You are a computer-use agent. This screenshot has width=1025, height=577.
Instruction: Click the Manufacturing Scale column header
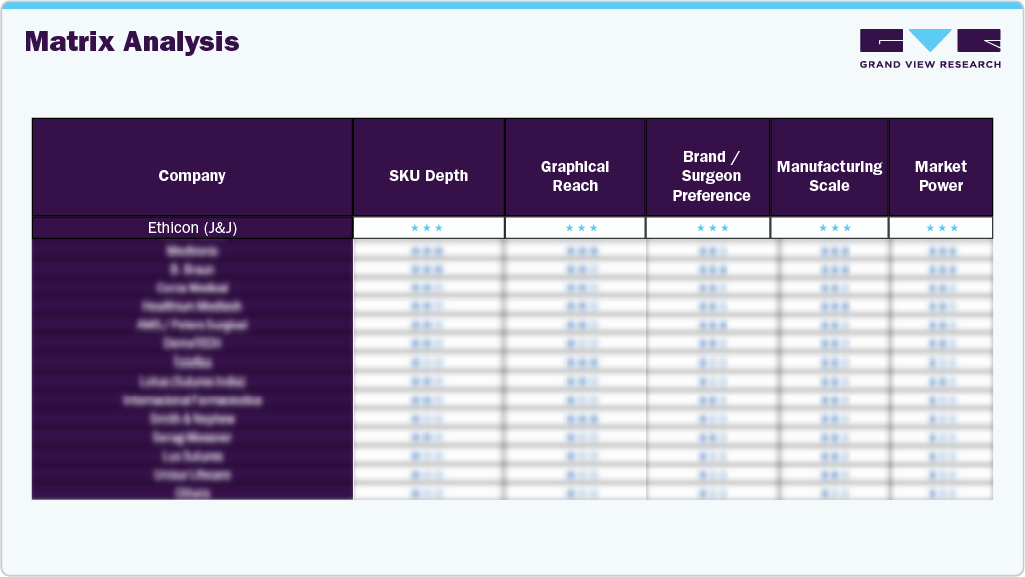(829, 176)
